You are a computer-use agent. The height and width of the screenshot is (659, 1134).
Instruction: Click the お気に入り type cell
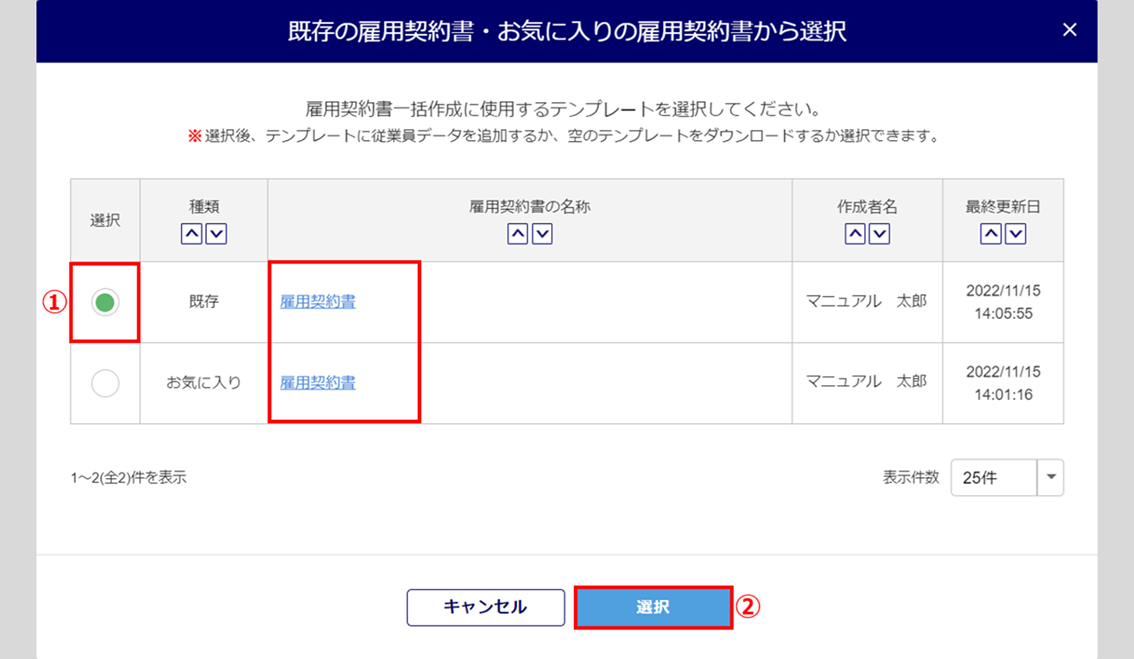(x=204, y=383)
